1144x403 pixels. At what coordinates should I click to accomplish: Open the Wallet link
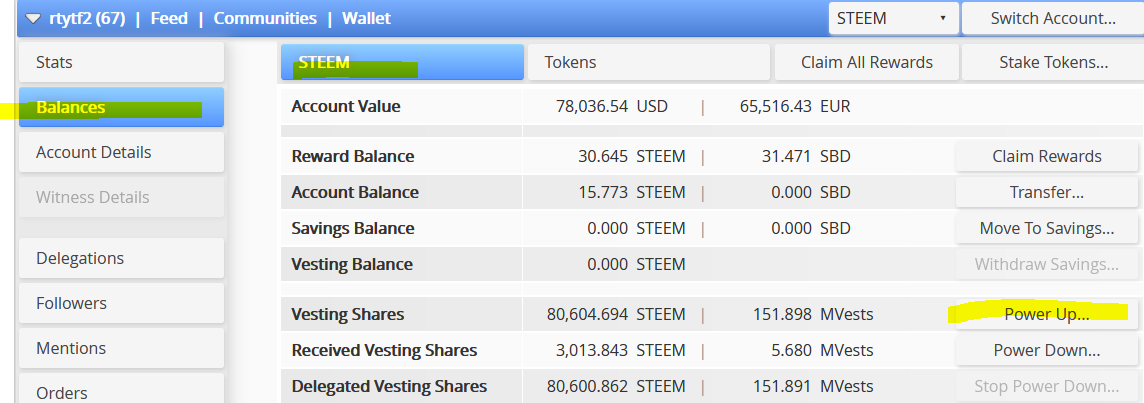[x=366, y=18]
